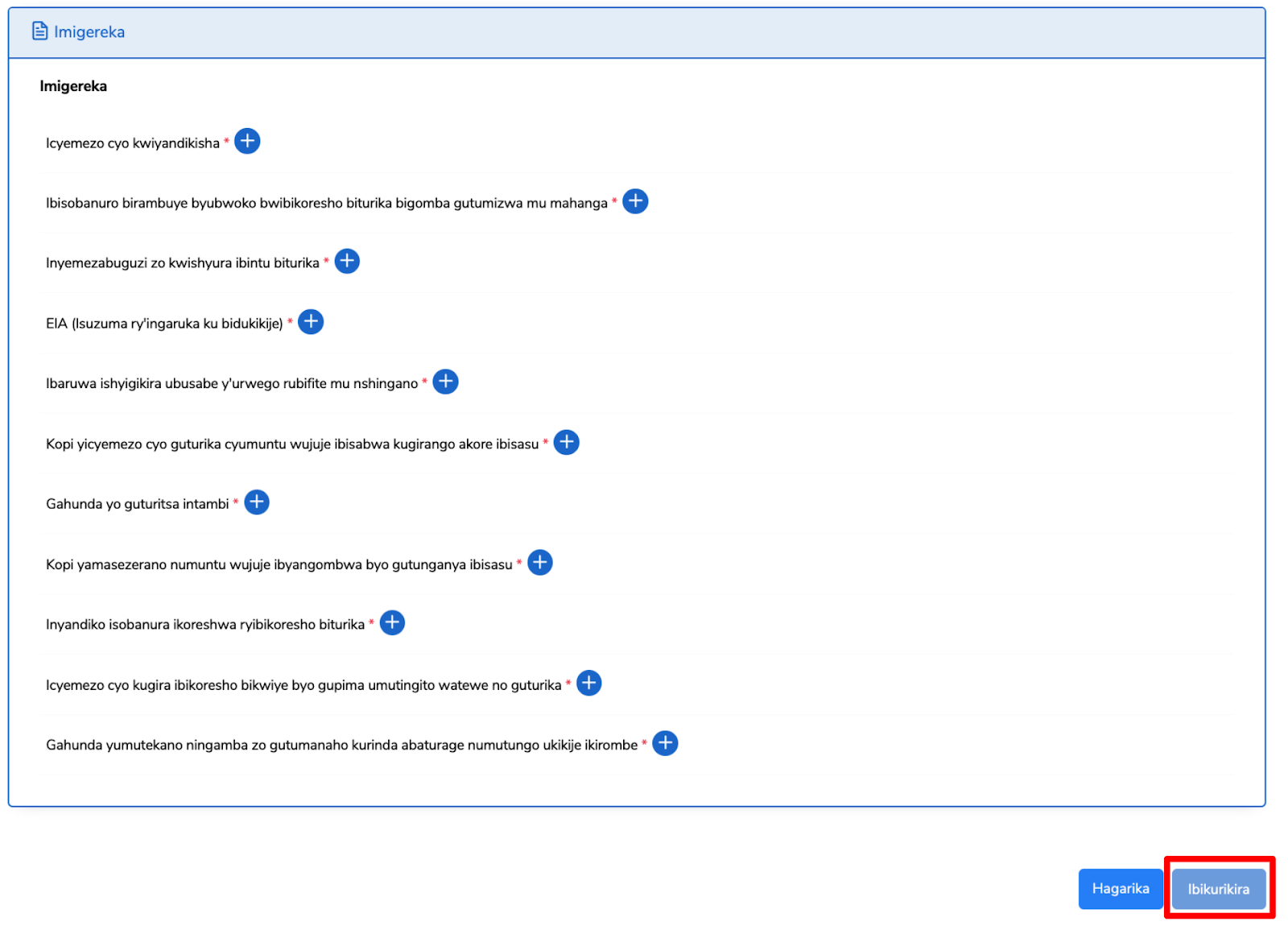
Task: Click plus next to Inyemezabuguzi zo kwishyura
Action: [x=347, y=262]
